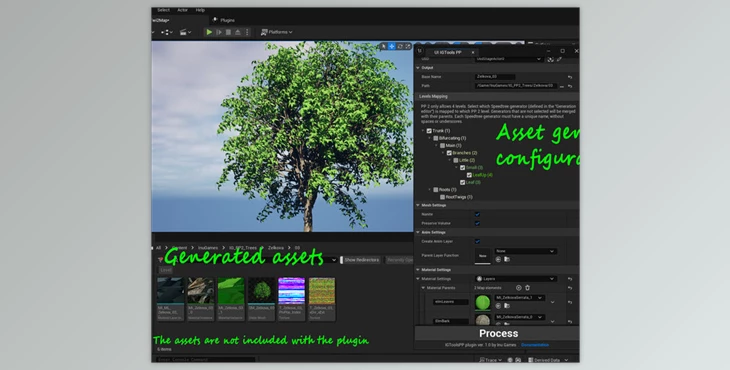
Task: Uncheck Create Anim Layer
Action: (477, 242)
